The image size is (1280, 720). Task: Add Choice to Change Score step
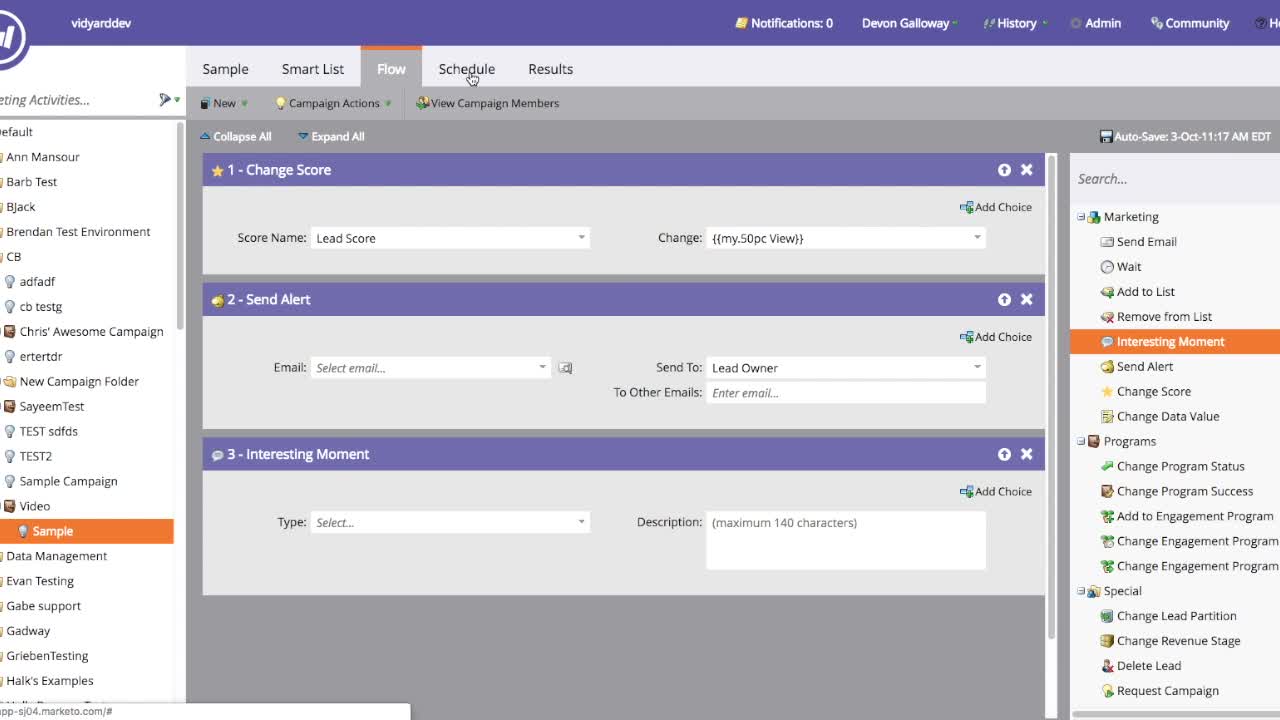[996, 207]
